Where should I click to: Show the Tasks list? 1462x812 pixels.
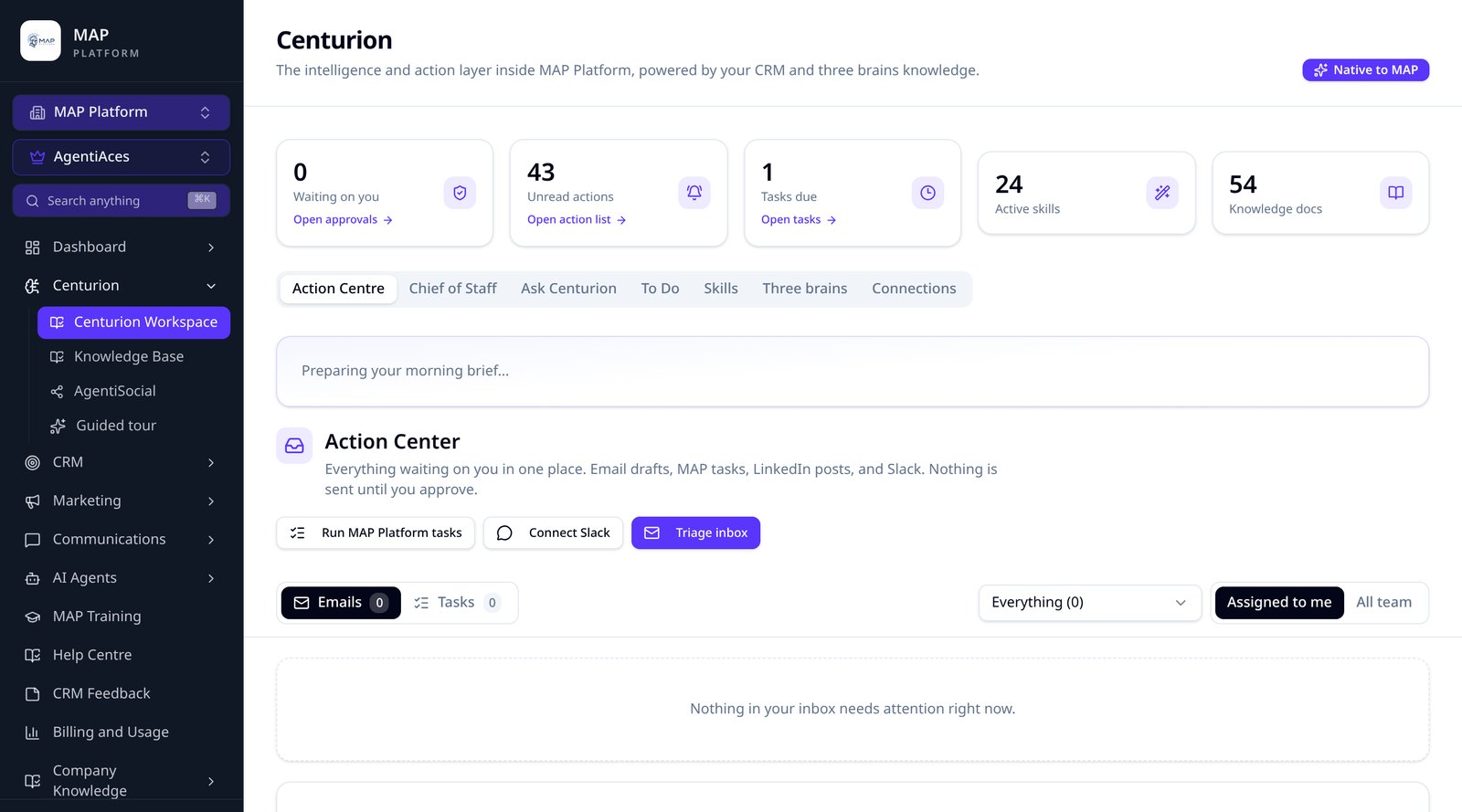(x=458, y=603)
